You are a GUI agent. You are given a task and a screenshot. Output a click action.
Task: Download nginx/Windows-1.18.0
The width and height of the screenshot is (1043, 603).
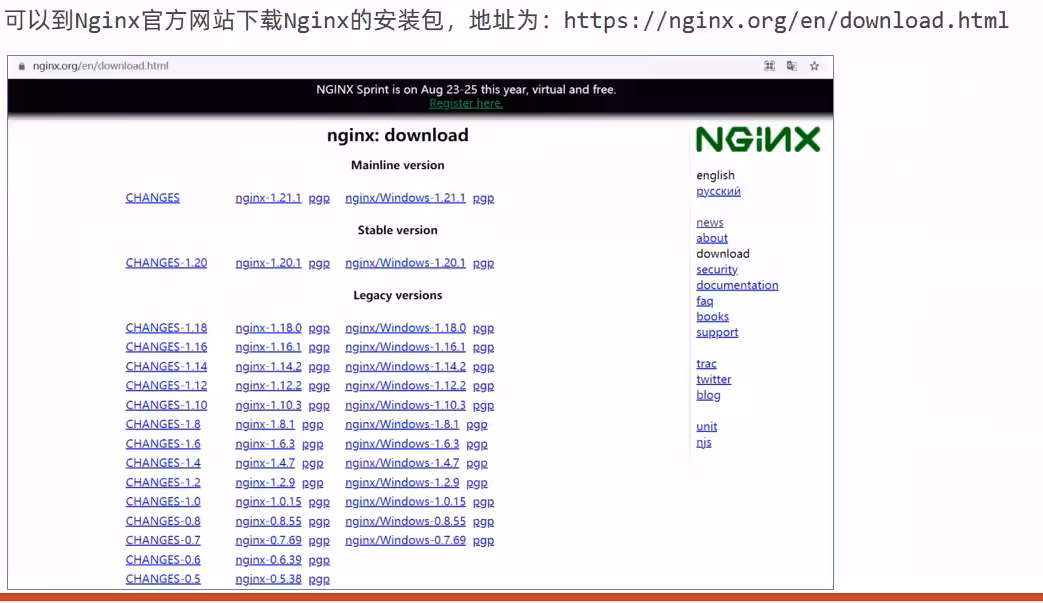click(x=405, y=328)
